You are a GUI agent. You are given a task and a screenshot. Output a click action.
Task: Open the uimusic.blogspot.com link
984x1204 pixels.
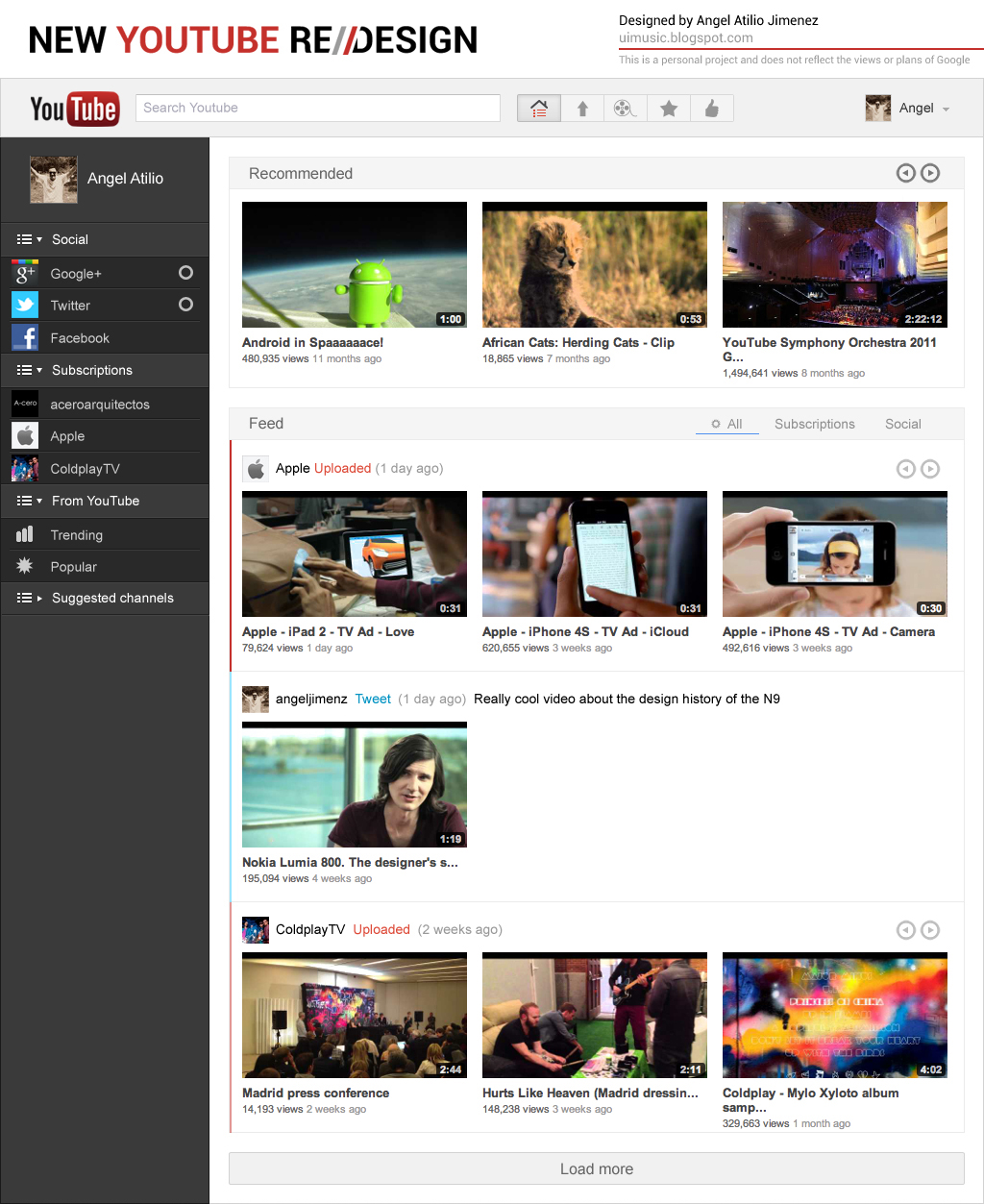(x=686, y=38)
